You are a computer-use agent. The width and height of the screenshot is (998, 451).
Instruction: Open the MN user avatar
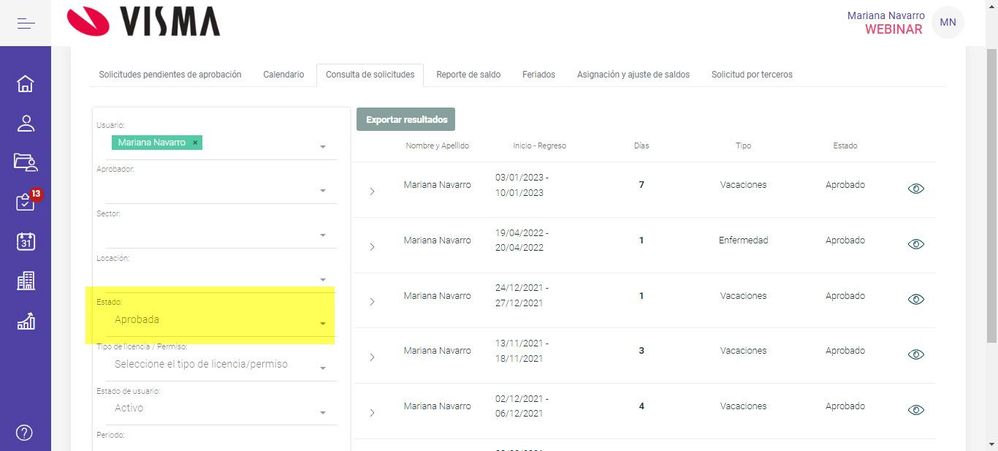pos(948,23)
